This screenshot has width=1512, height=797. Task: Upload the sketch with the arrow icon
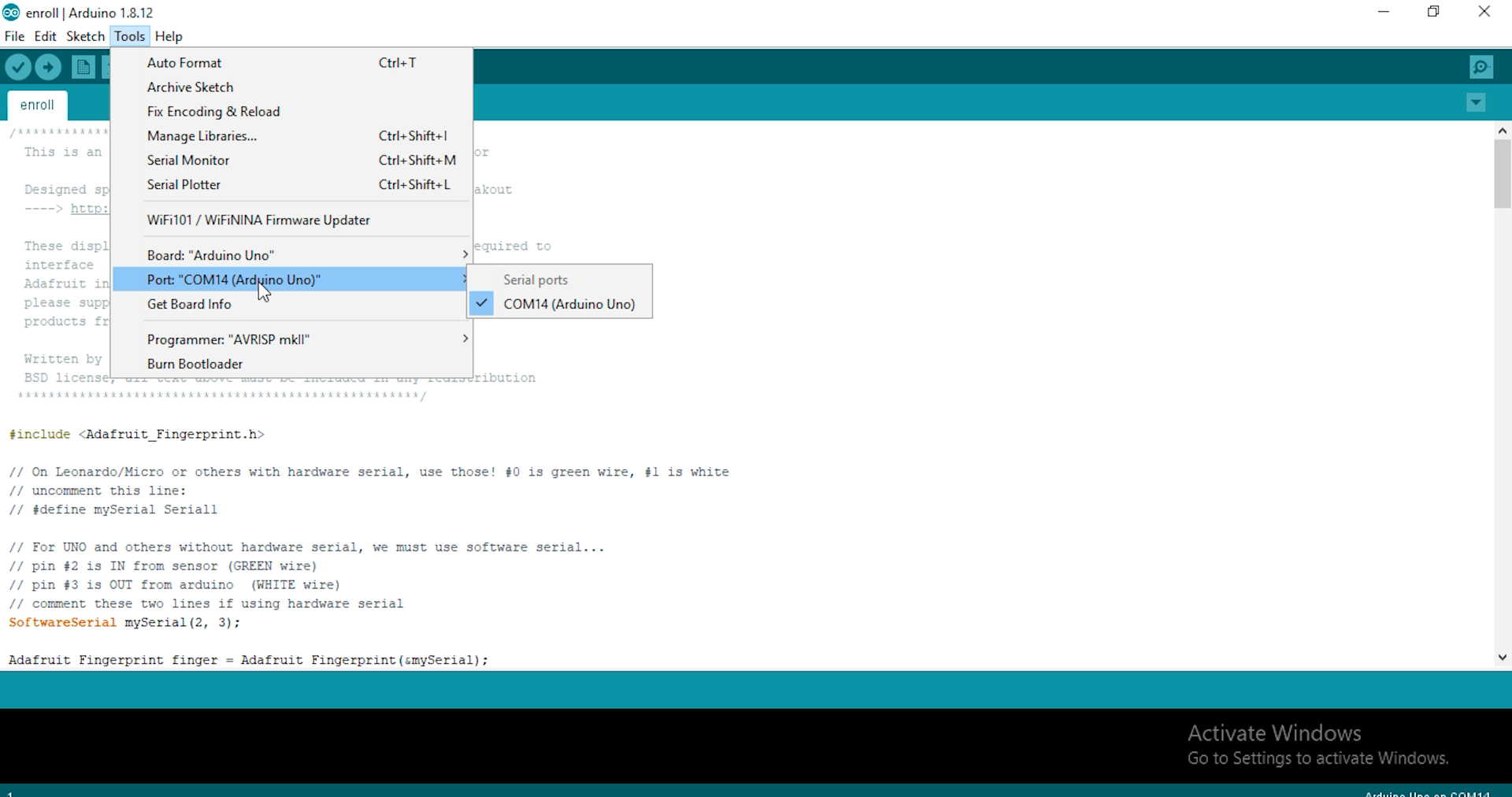point(48,67)
